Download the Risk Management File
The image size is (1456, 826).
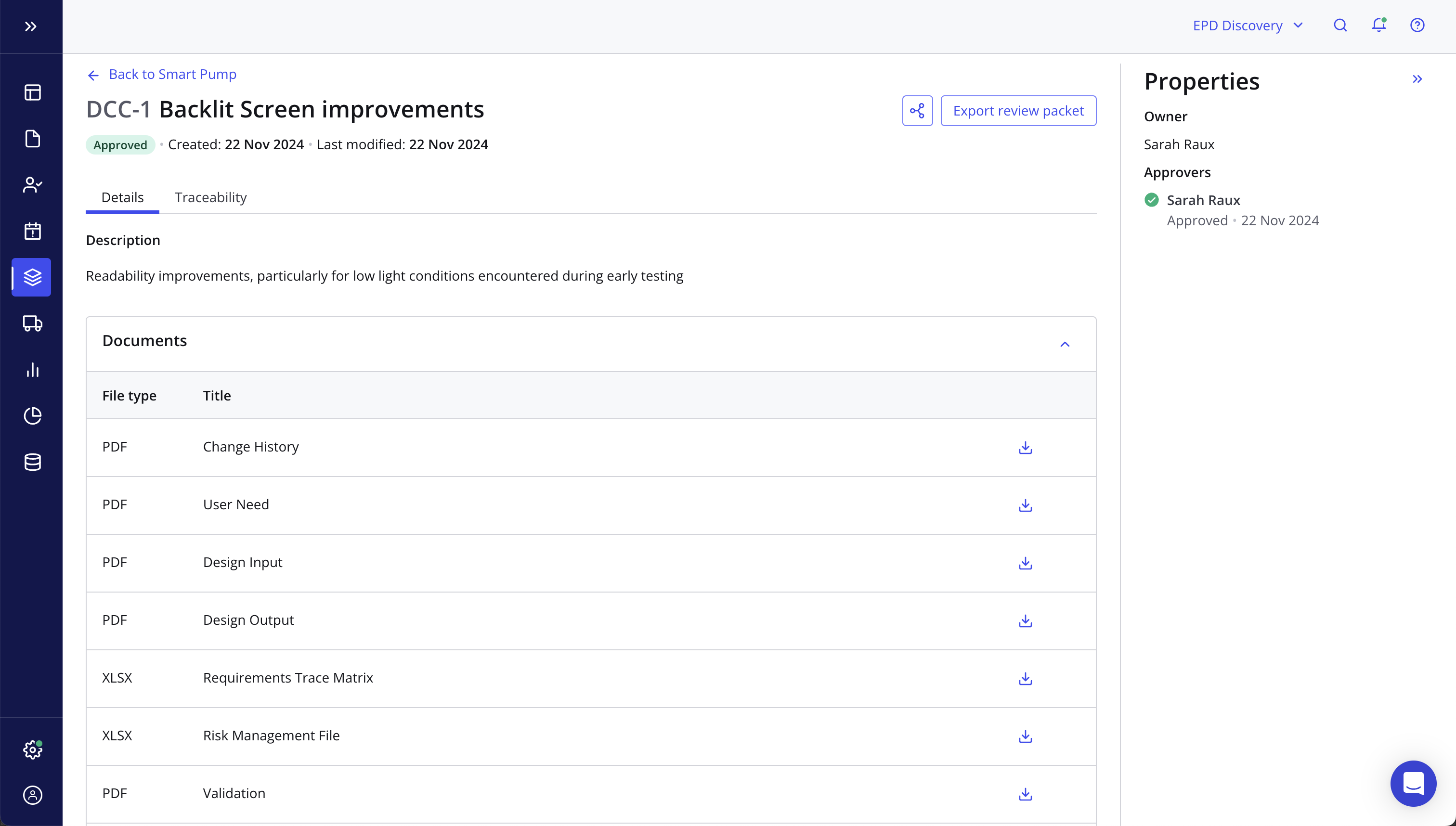pos(1025,736)
